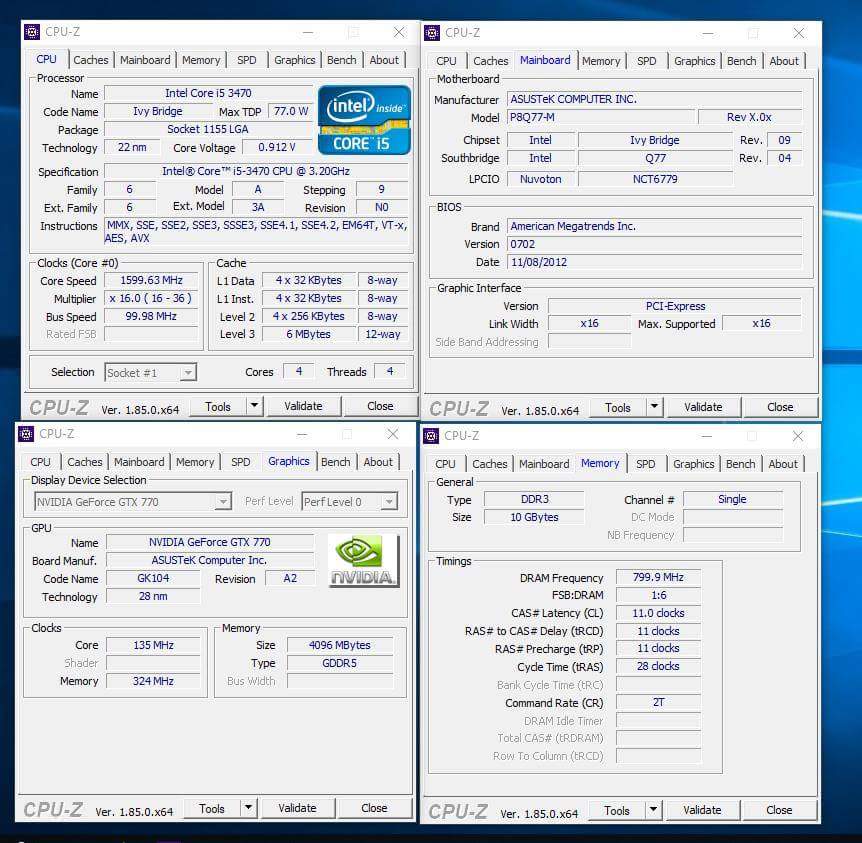Expand Tools dropdown arrow in CPU window
Viewport: 862px width, 843px height.
[254, 406]
